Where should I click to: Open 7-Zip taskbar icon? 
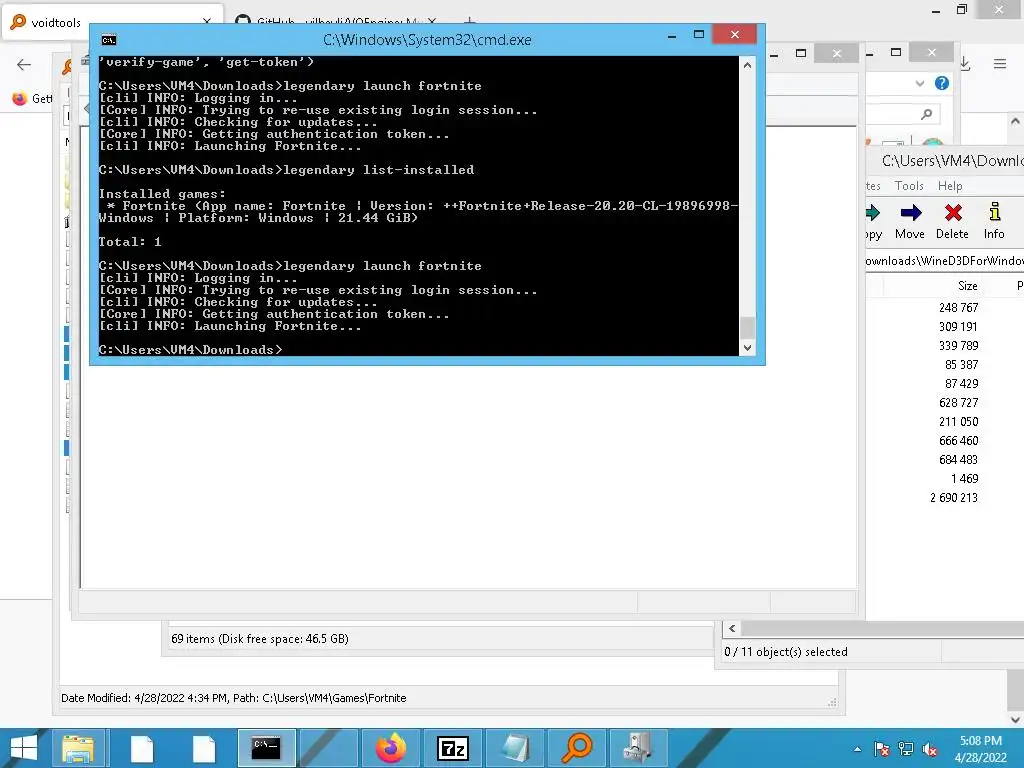coord(453,748)
